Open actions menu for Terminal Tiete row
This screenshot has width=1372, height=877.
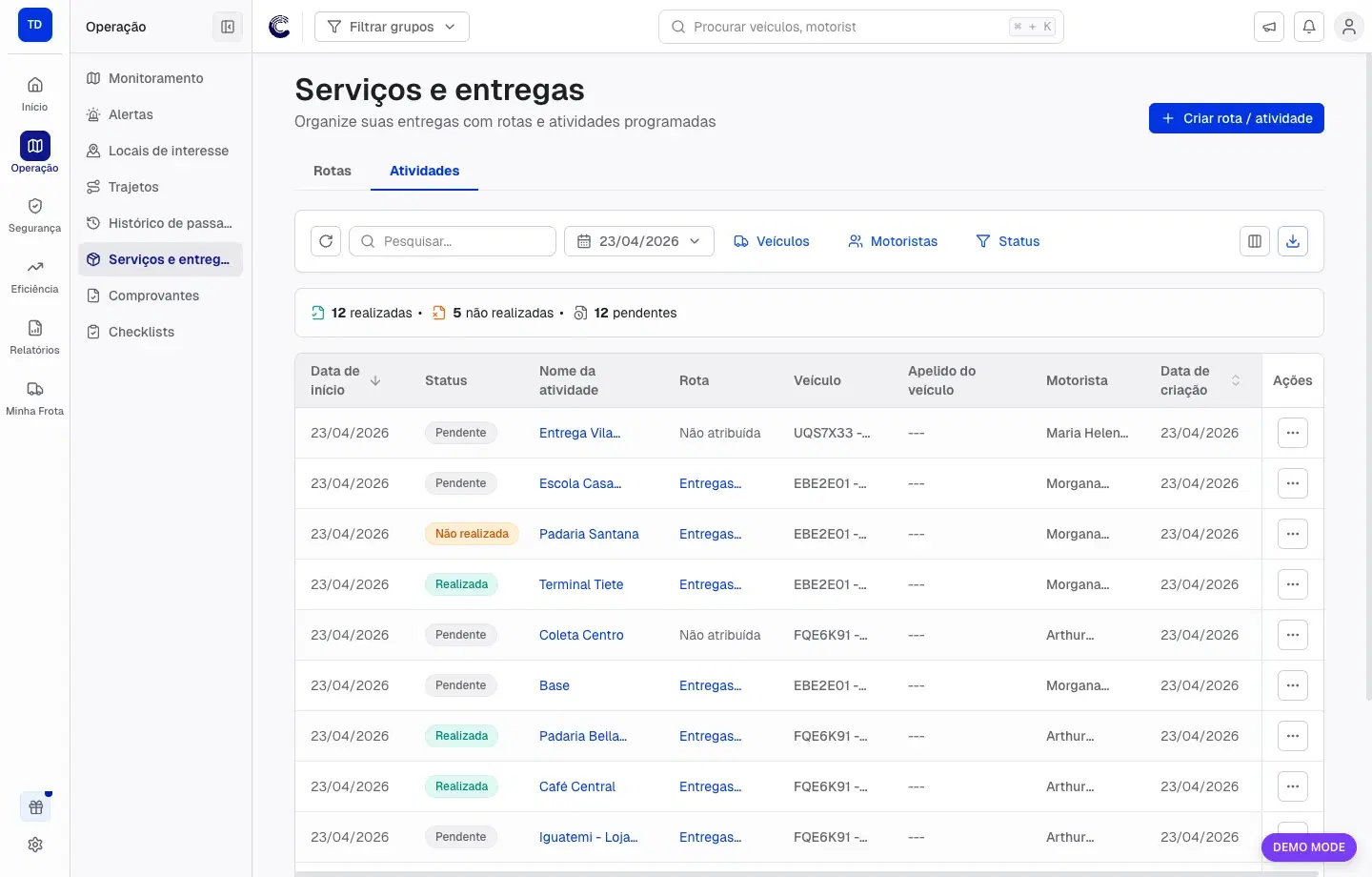(x=1293, y=584)
